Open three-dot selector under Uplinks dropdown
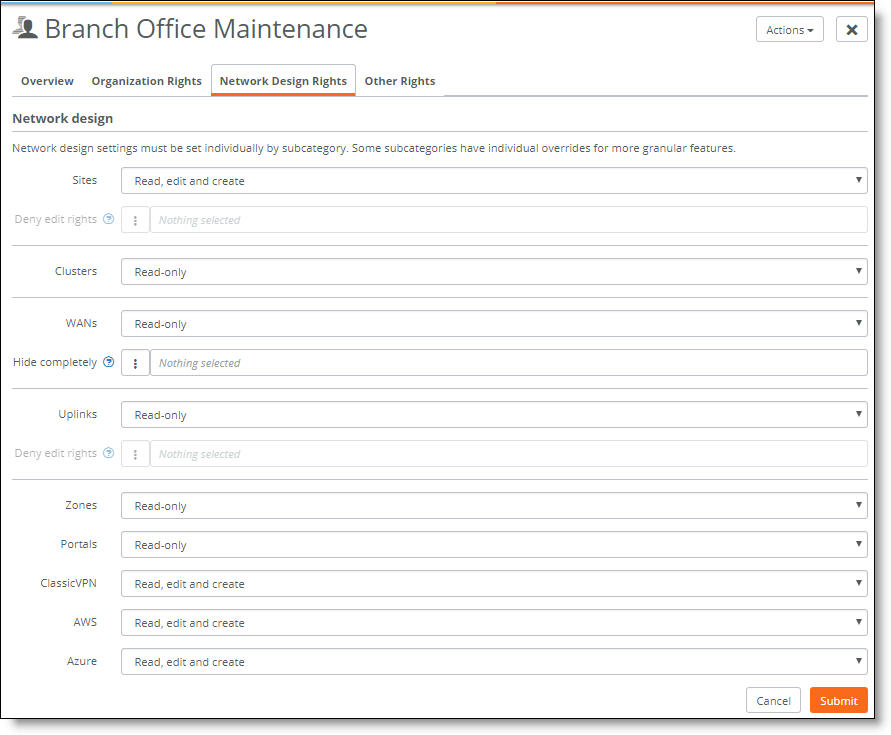The image size is (891, 735). pyautogui.click(x=135, y=454)
